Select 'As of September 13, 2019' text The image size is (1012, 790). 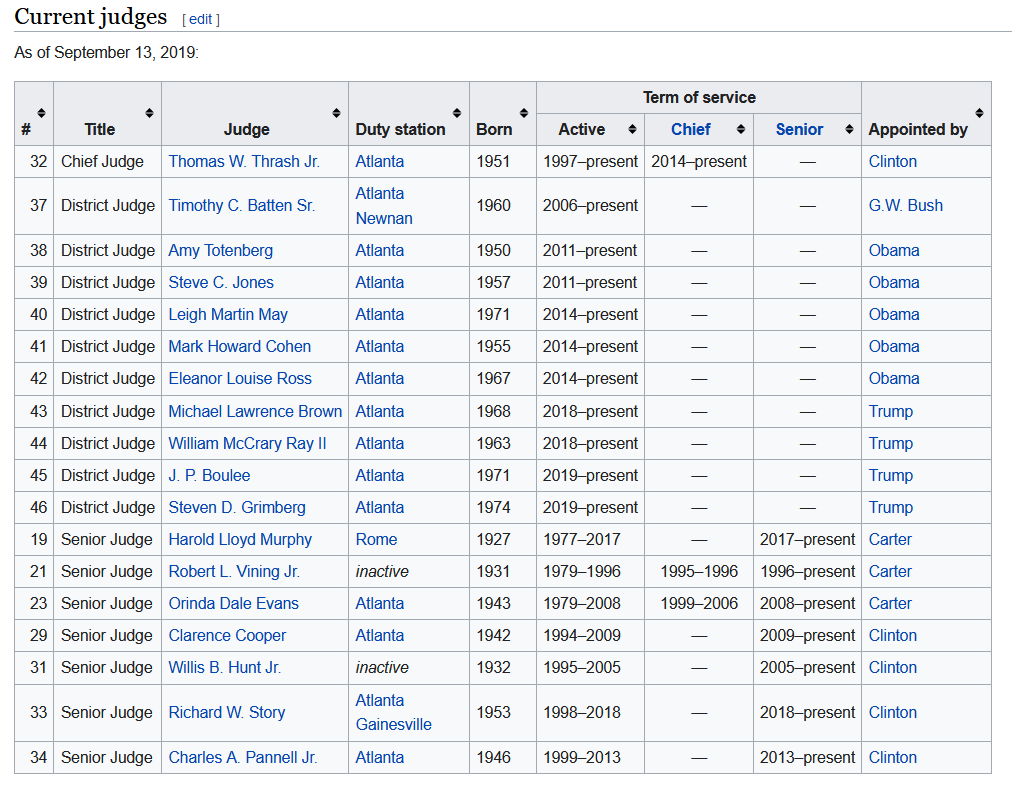[106, 53]
